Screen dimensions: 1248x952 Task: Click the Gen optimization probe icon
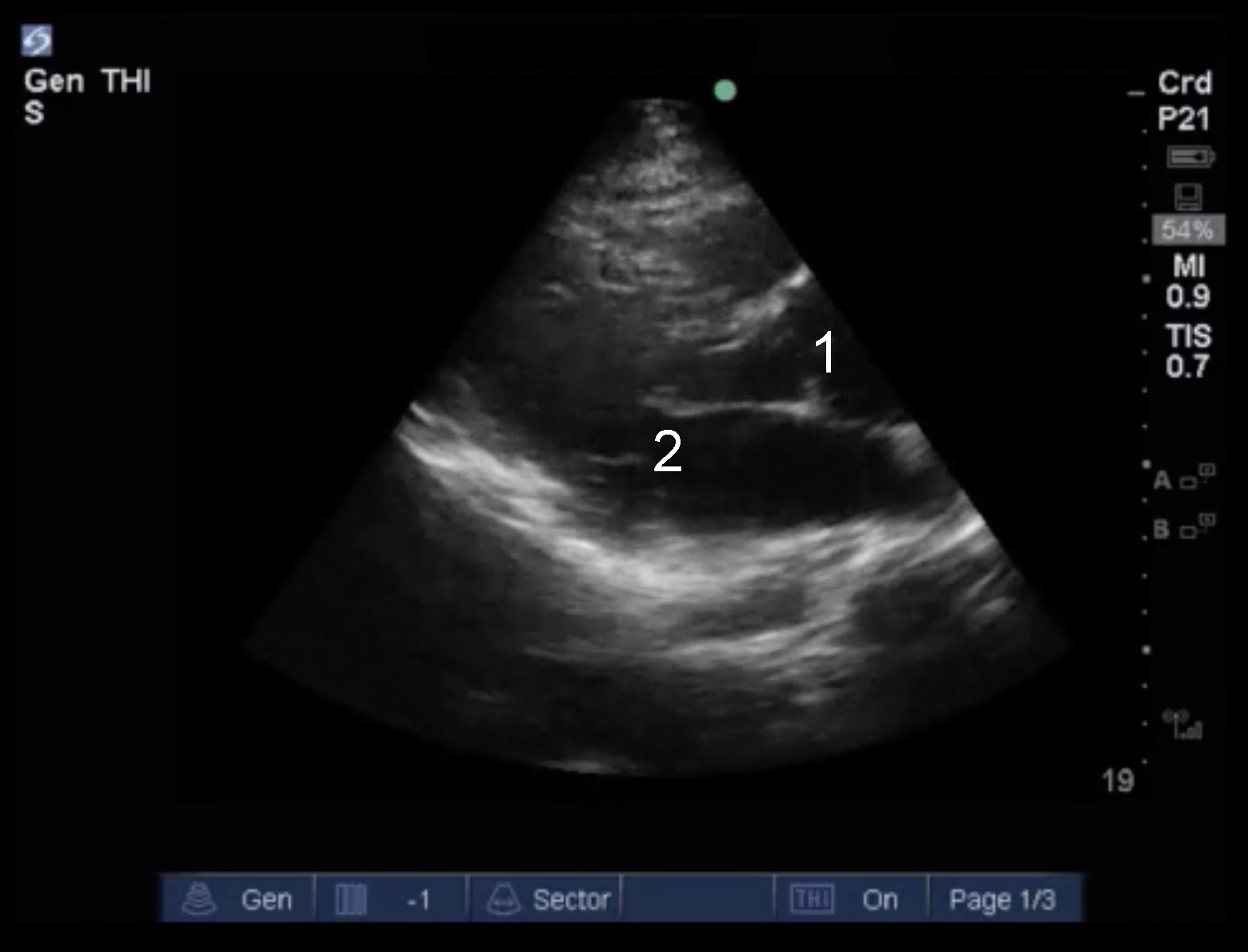[x=199, y=899]
